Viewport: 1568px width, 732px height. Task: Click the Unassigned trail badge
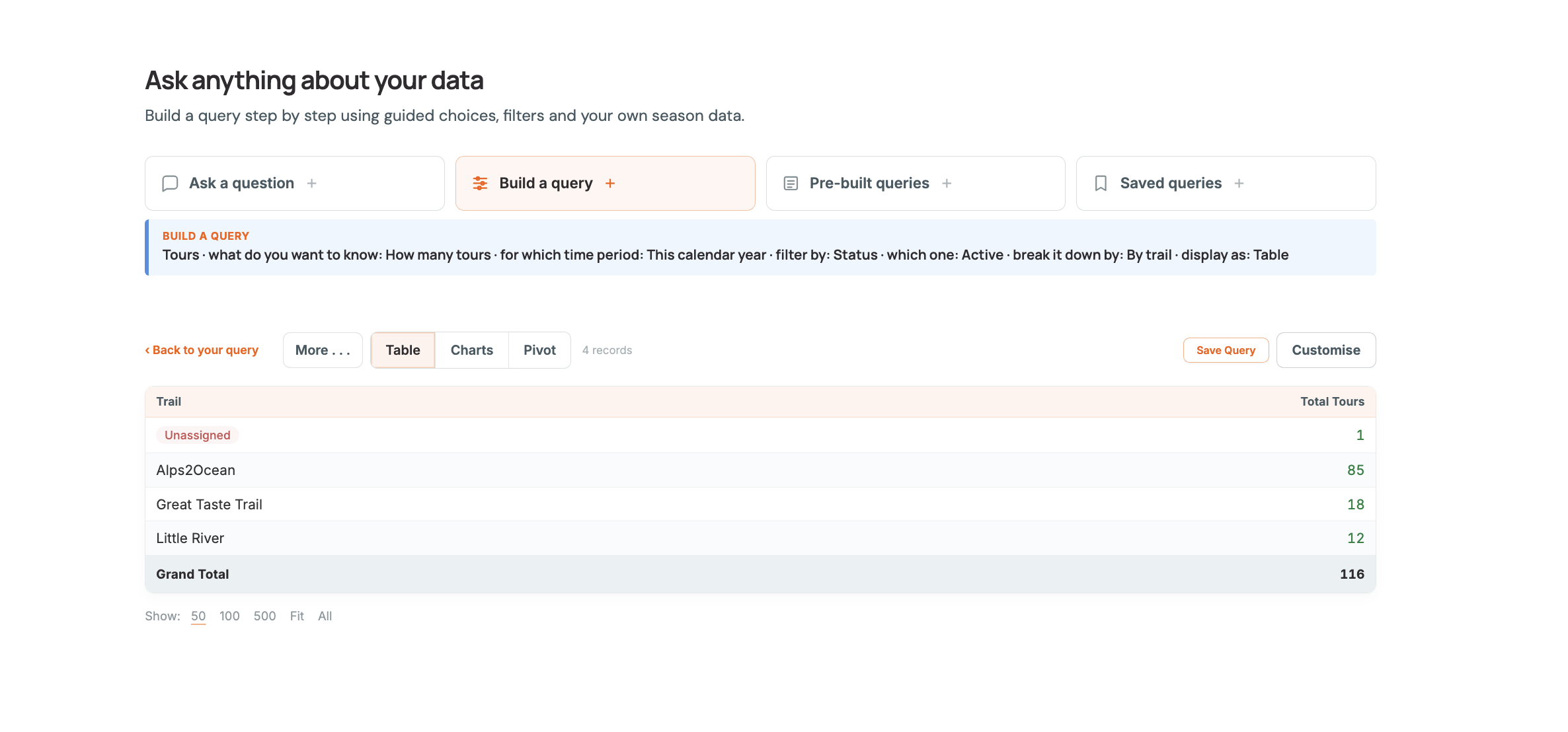click(198, 435)
